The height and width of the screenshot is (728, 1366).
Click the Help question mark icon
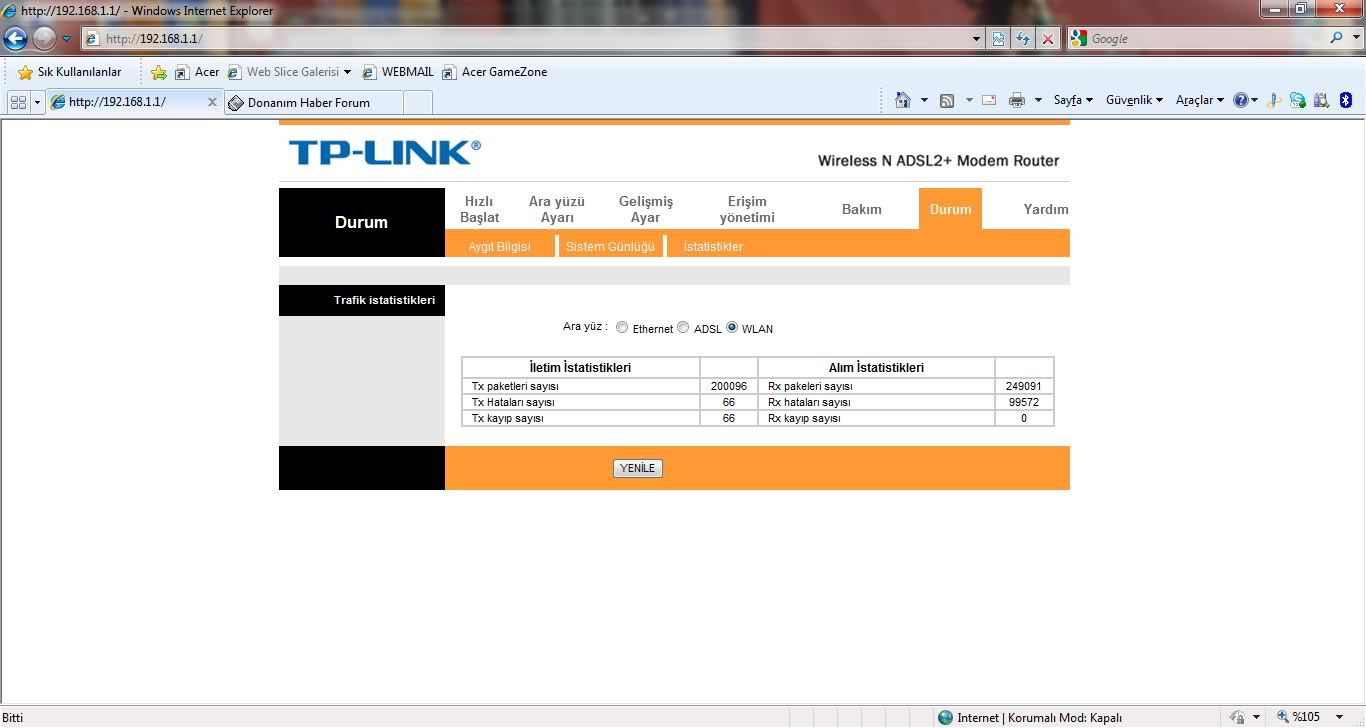click(1241, 100)
